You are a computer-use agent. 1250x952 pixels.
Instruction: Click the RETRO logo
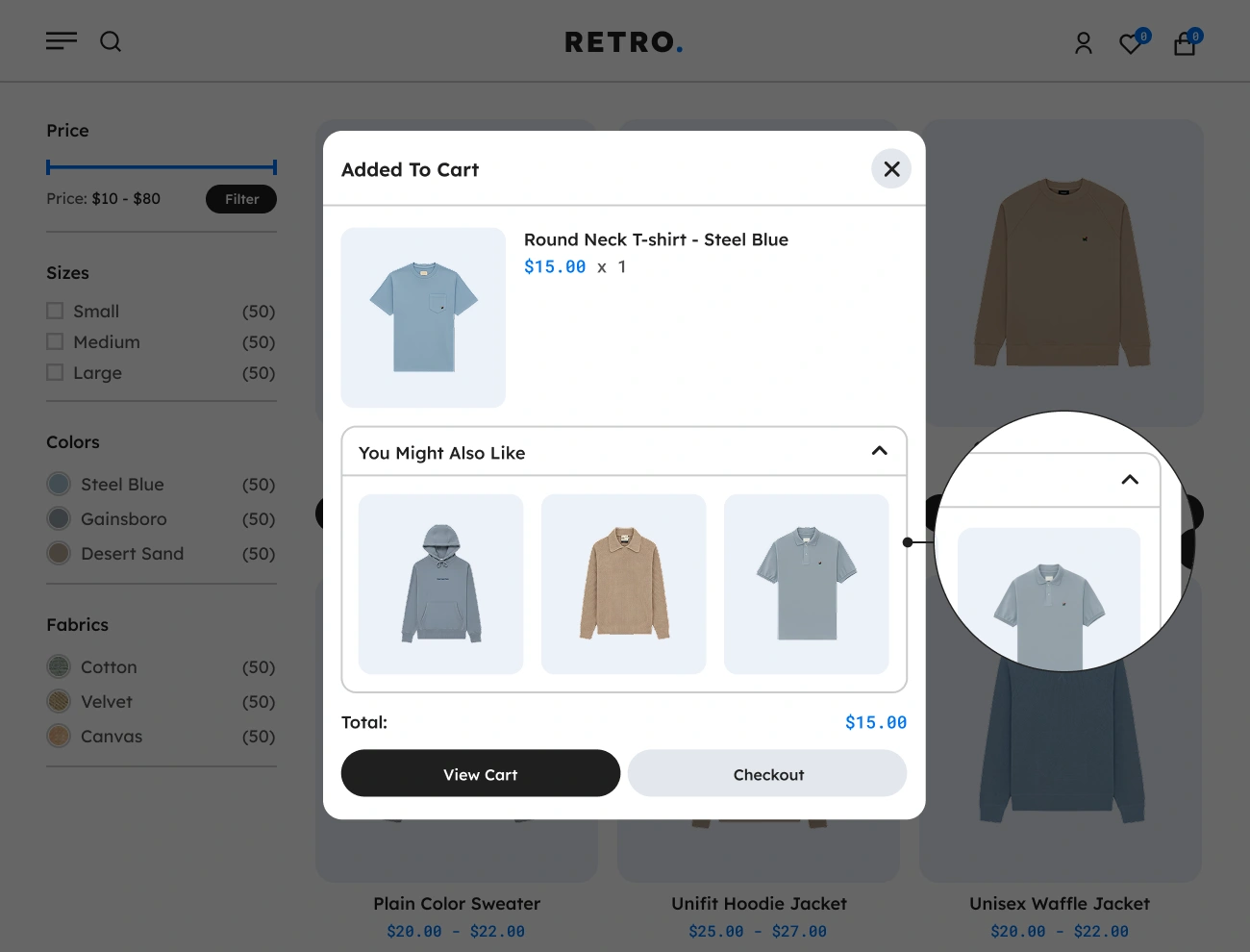pos(624,42)
